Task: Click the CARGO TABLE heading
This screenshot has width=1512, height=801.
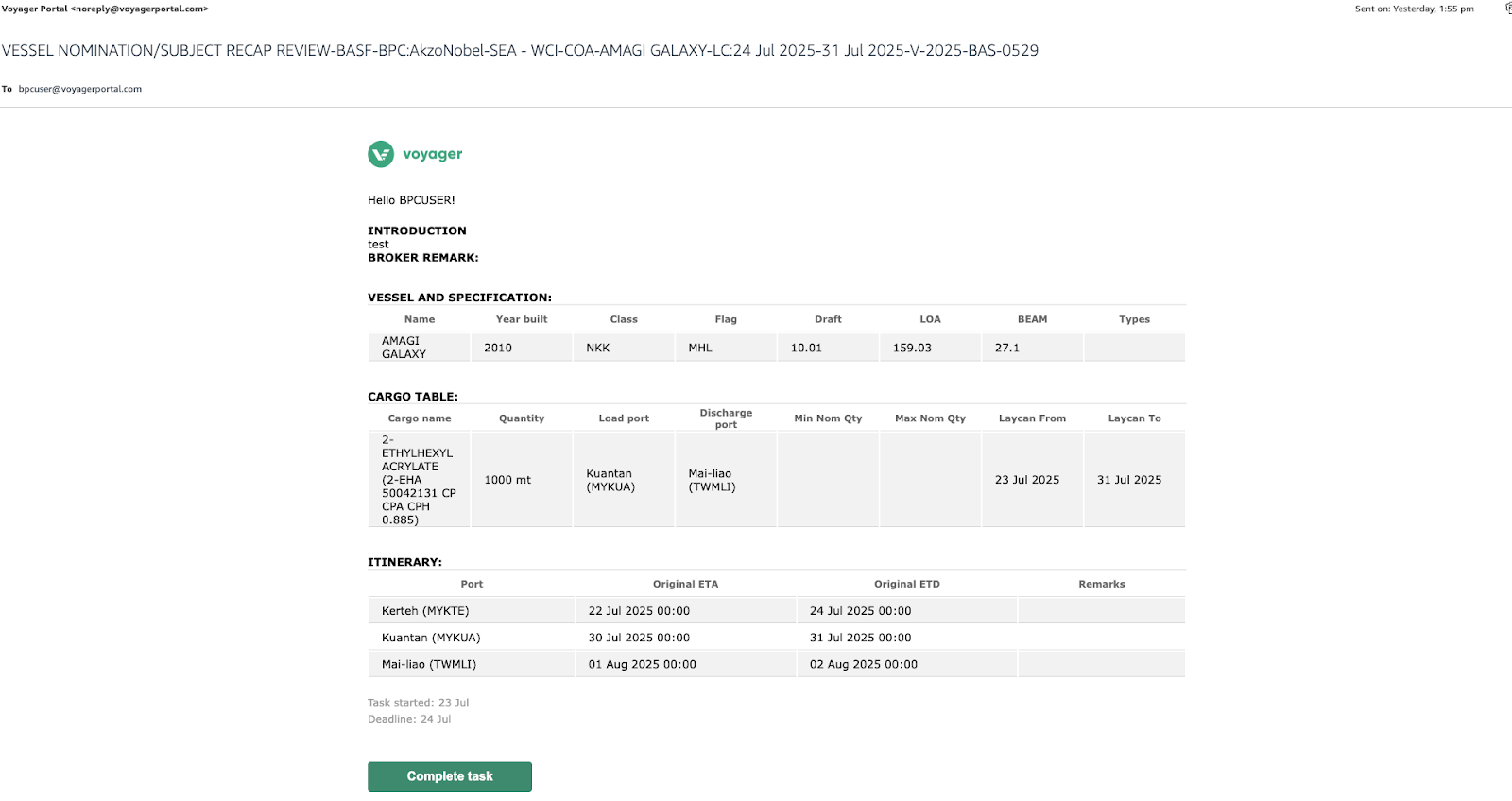Action: [x=413, y=397]
